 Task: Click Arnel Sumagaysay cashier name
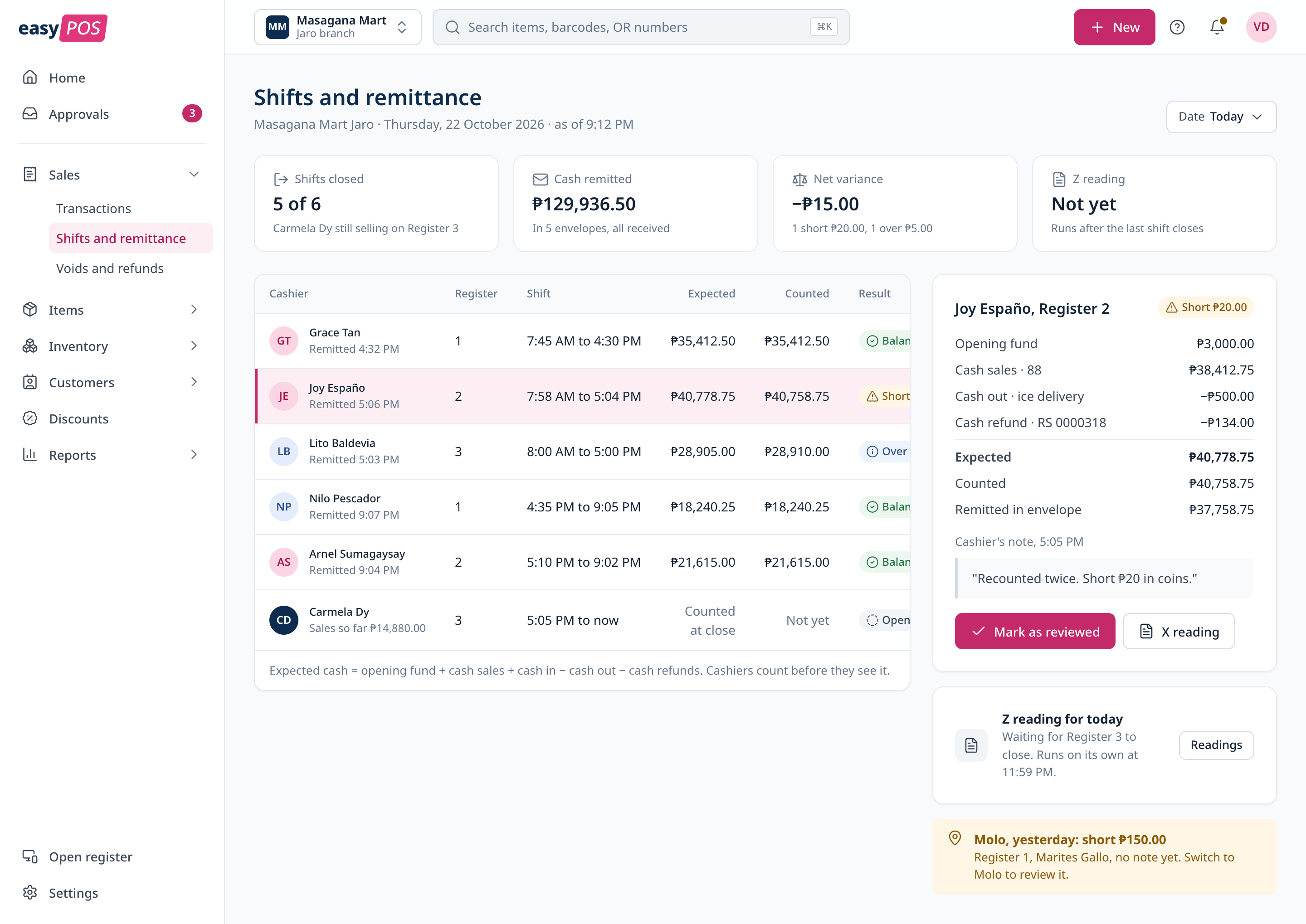pyautogui.click(x=357, y=554)
